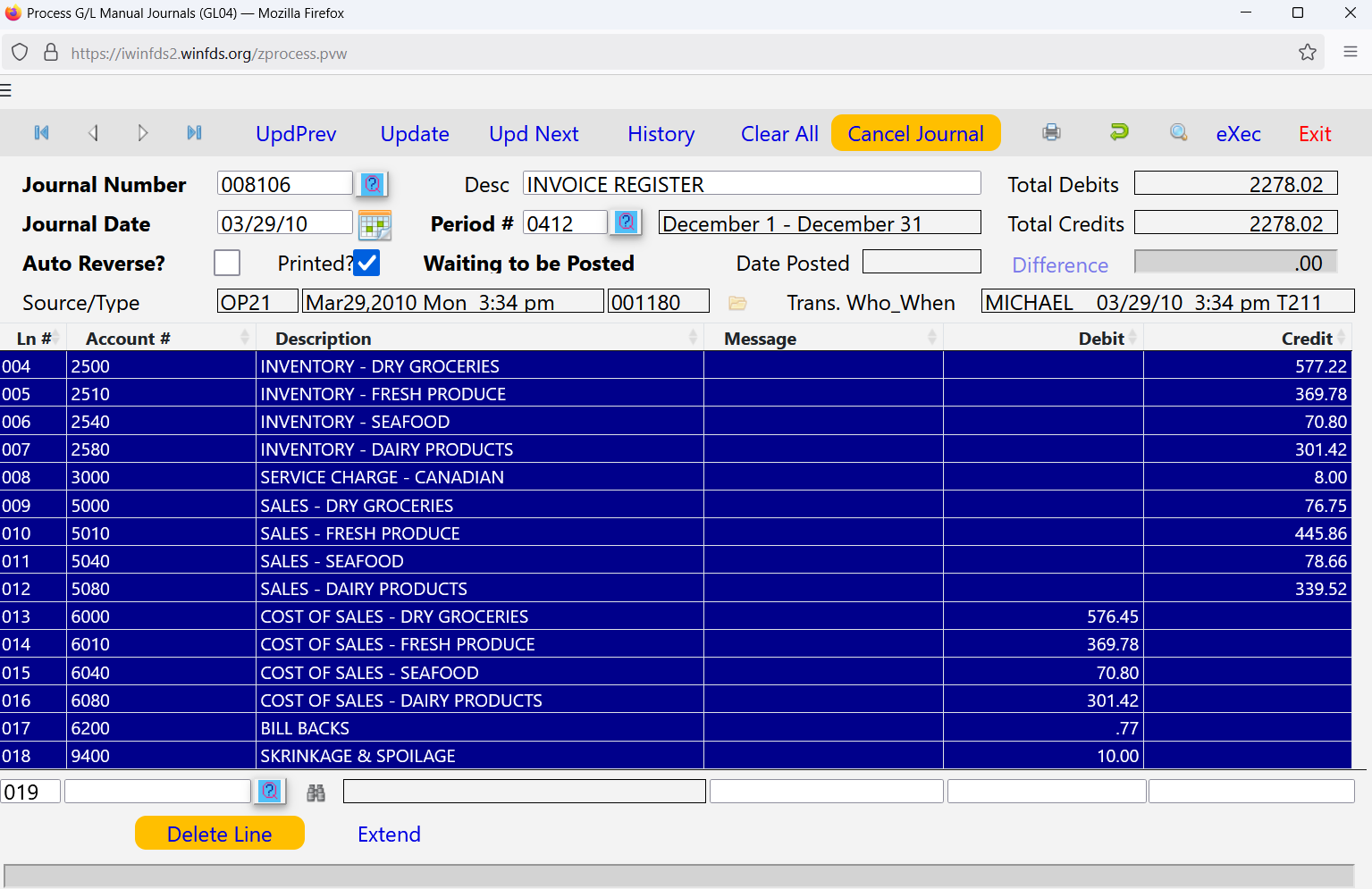Click the Delete Line button
Image resolution: width=1372 pixels, height=889 pixels.
pyautogui.click(x=219, y=833)
